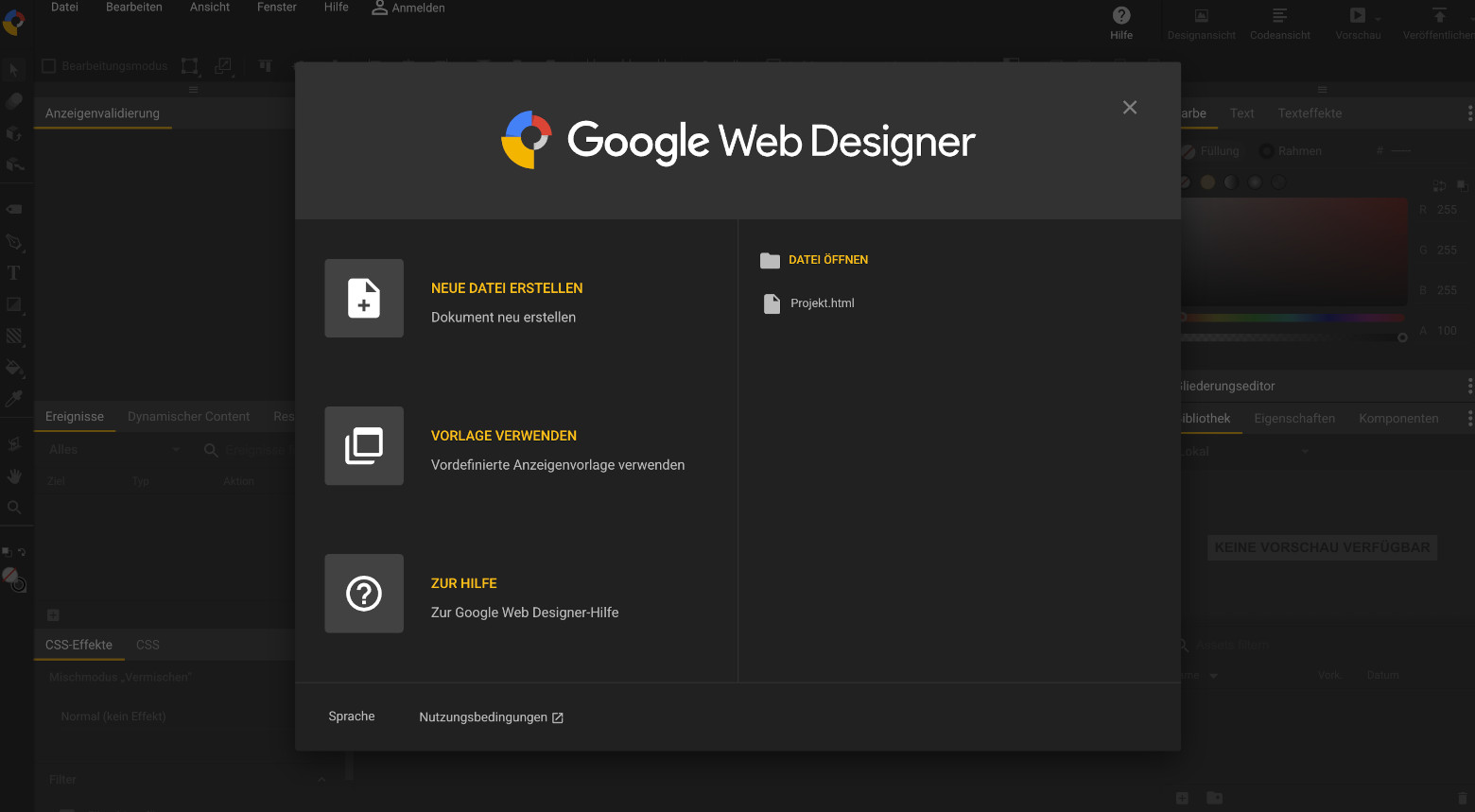Open the recent file Projekt.html
Image resolution: width=1475 pixels, height=812 pixels.
click(x=823, y=303)
